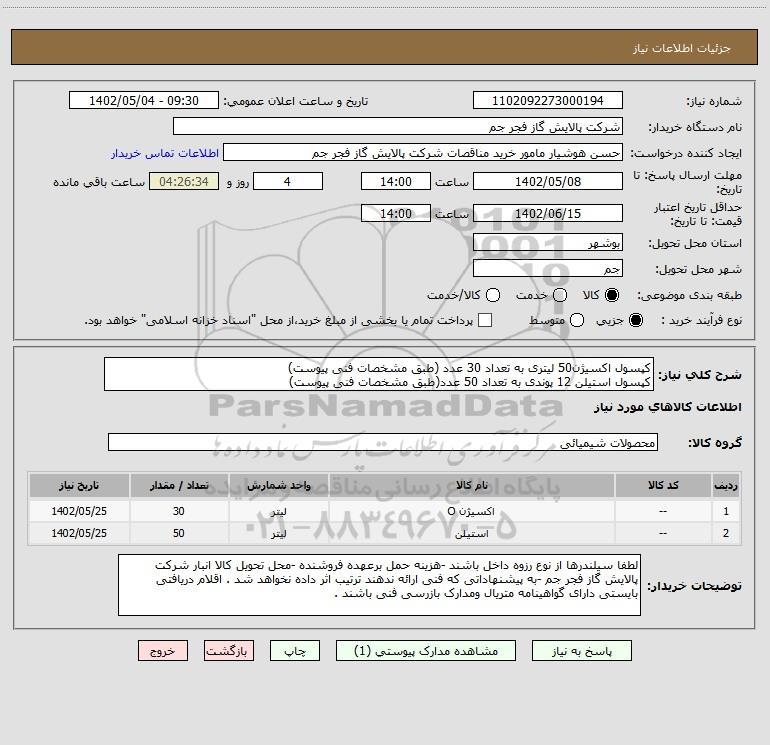Click the بازگشت back button

pos(229,651)
